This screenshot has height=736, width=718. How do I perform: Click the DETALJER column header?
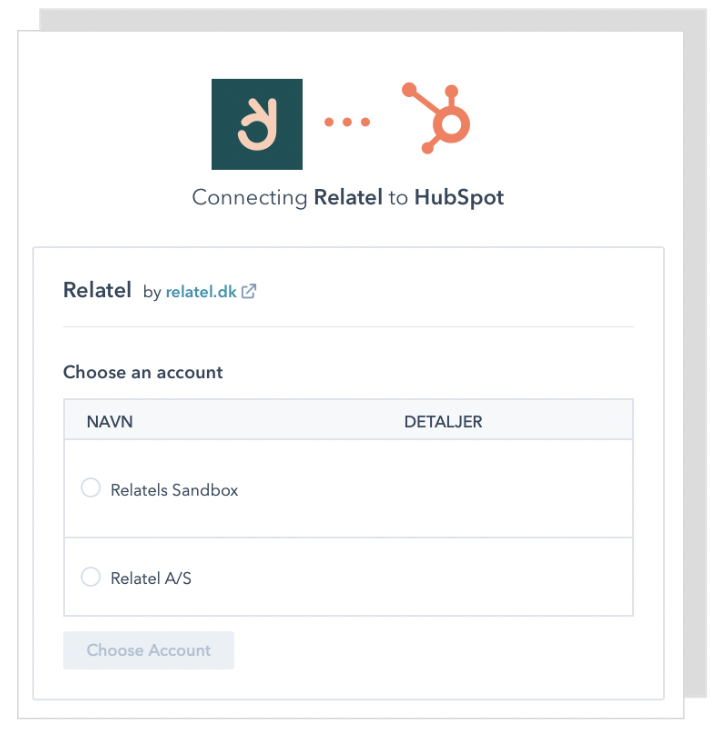[443, 422]
